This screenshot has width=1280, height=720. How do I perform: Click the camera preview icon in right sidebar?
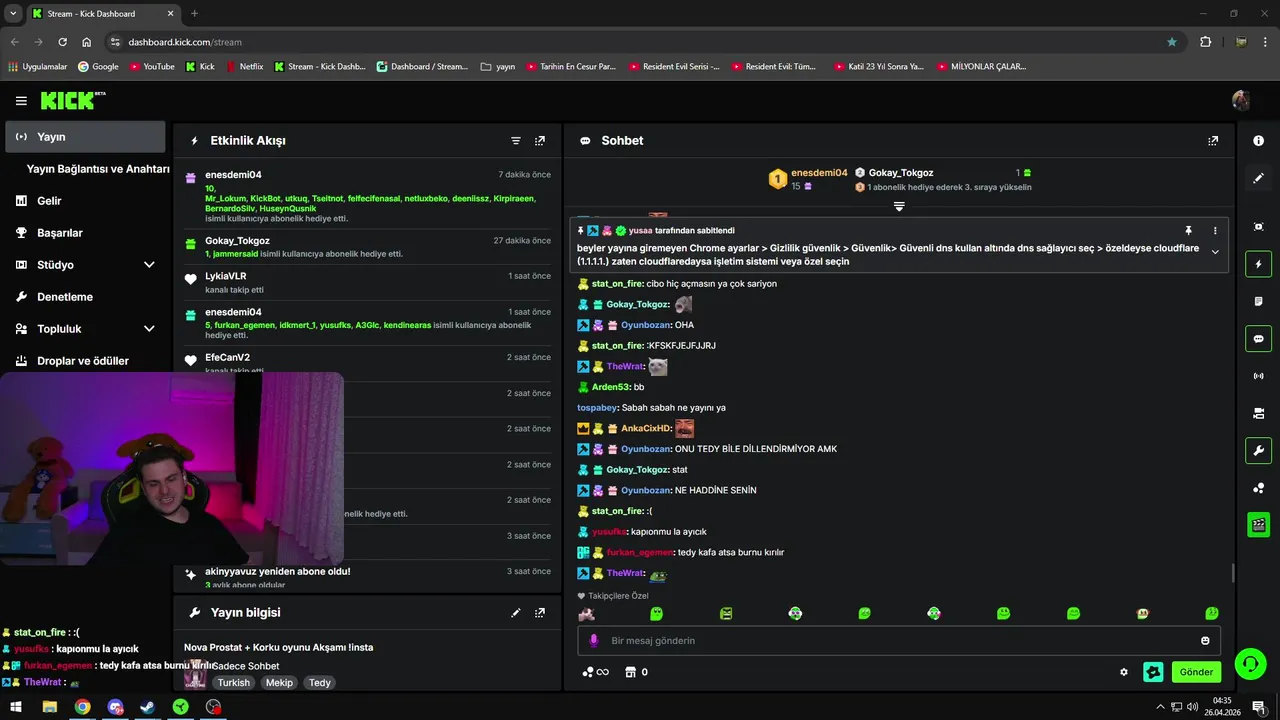pos(1258,413)
